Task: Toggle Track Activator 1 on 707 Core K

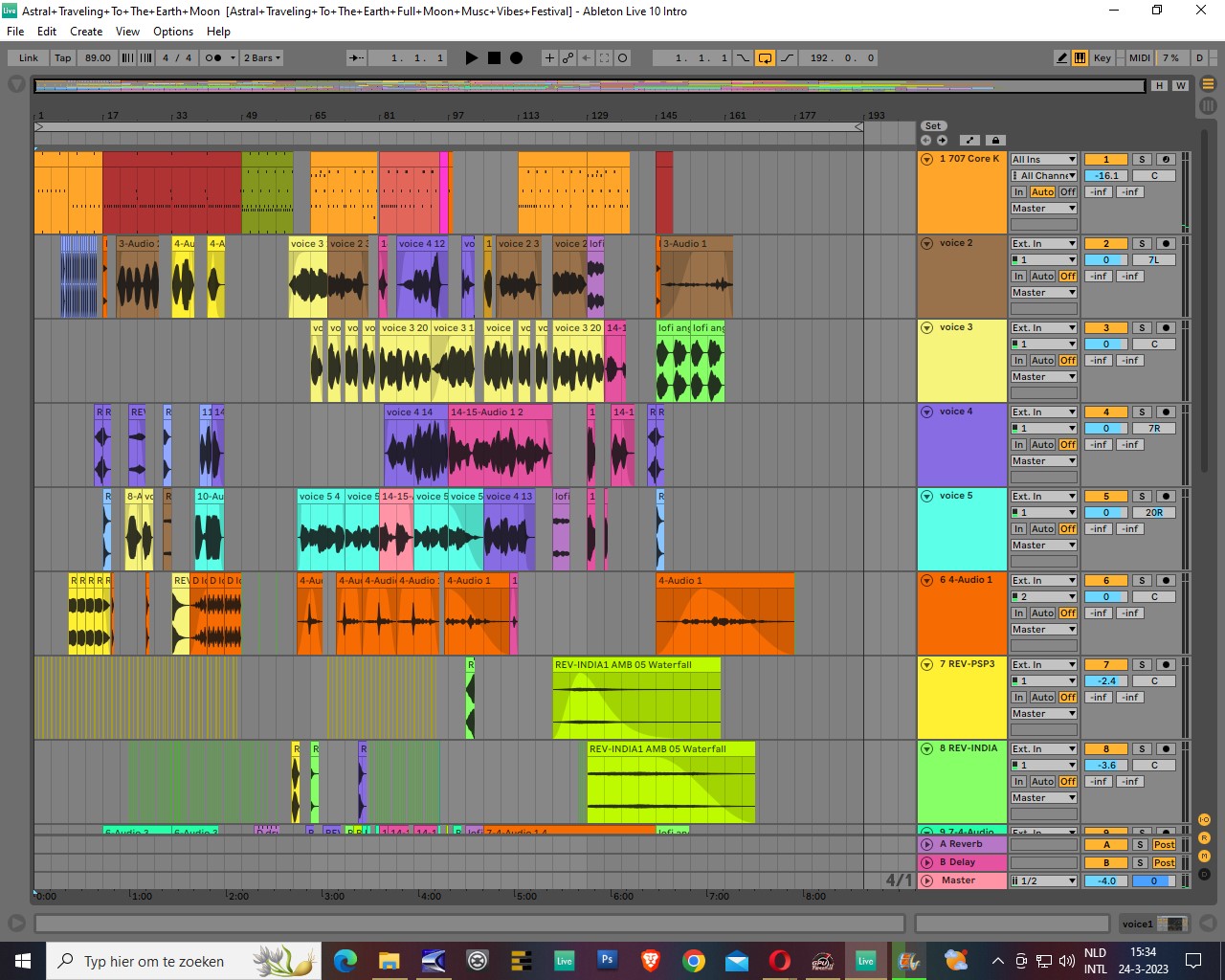Action: coord(1105,160)
